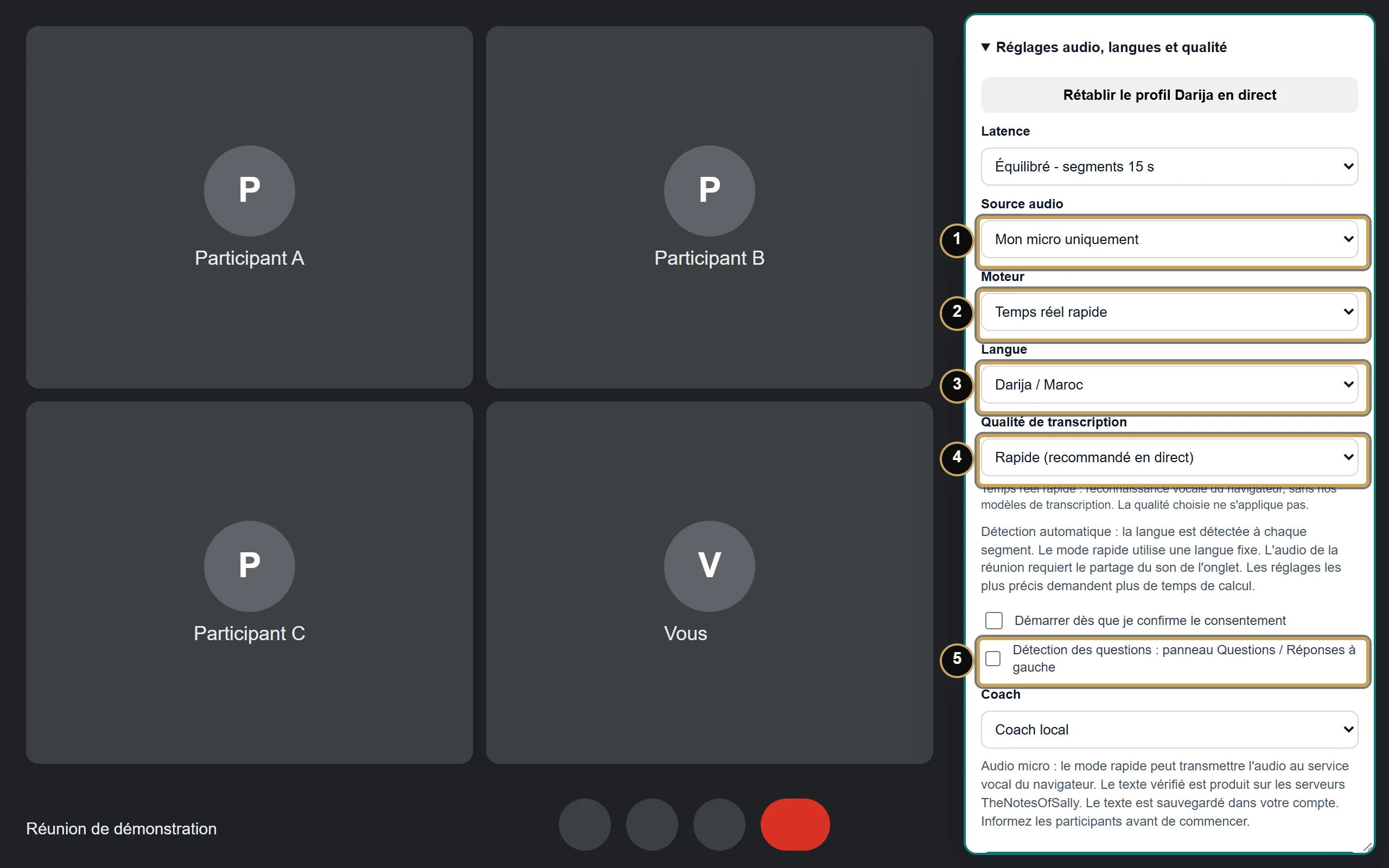Click the resize handle of the settings panel
Screen dimensions: 1389x868
(x=1367, y=847)
